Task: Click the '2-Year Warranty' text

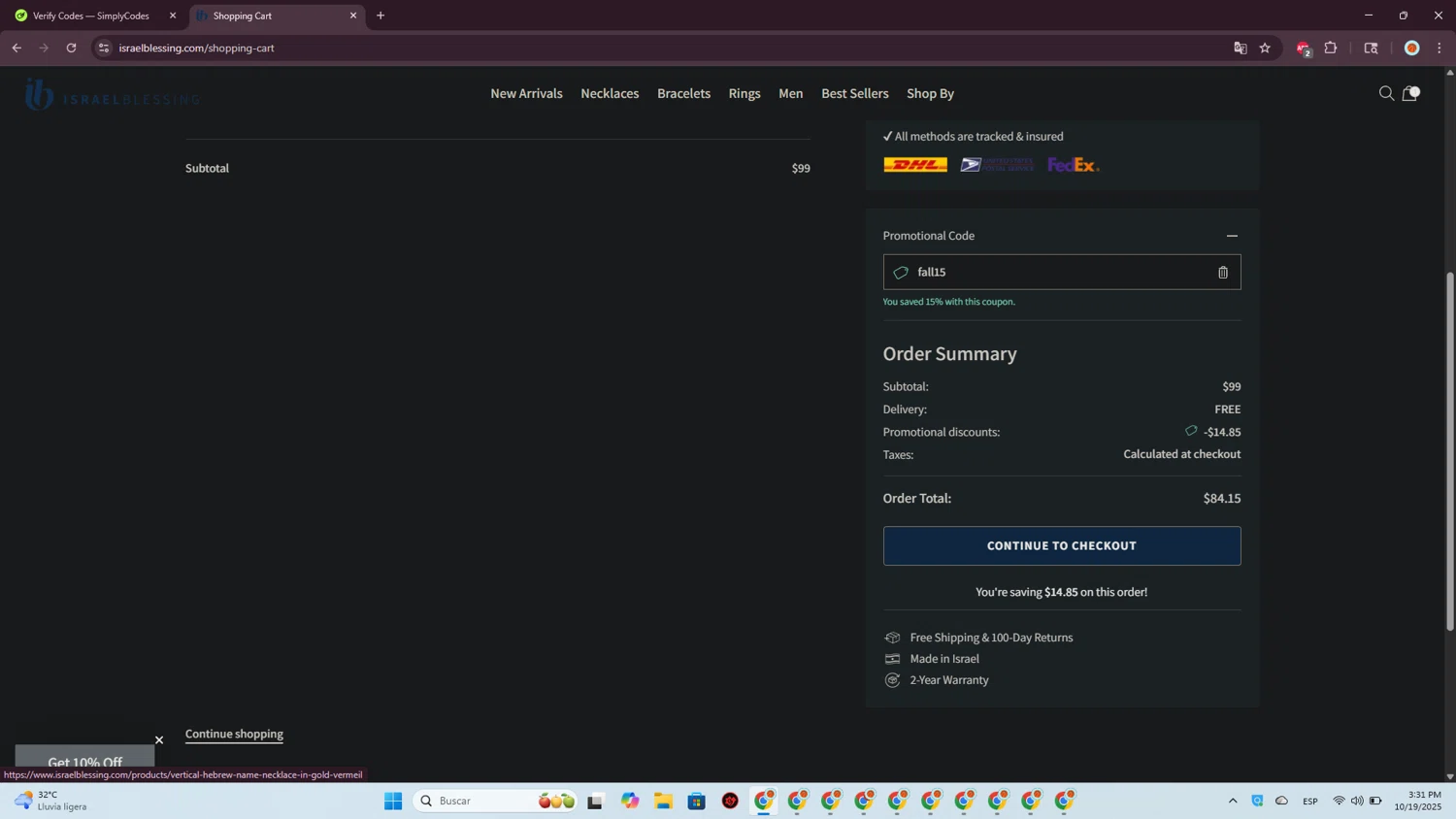Action: click(949, 680)
